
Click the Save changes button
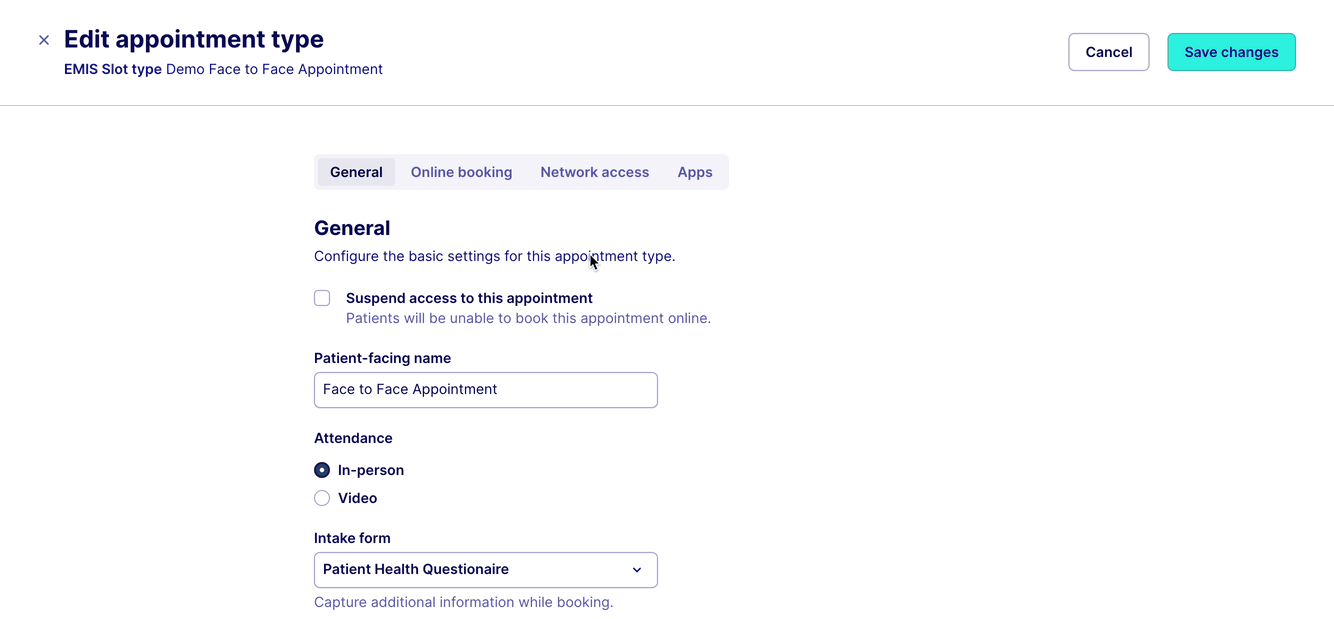(x=1231, y=52)
